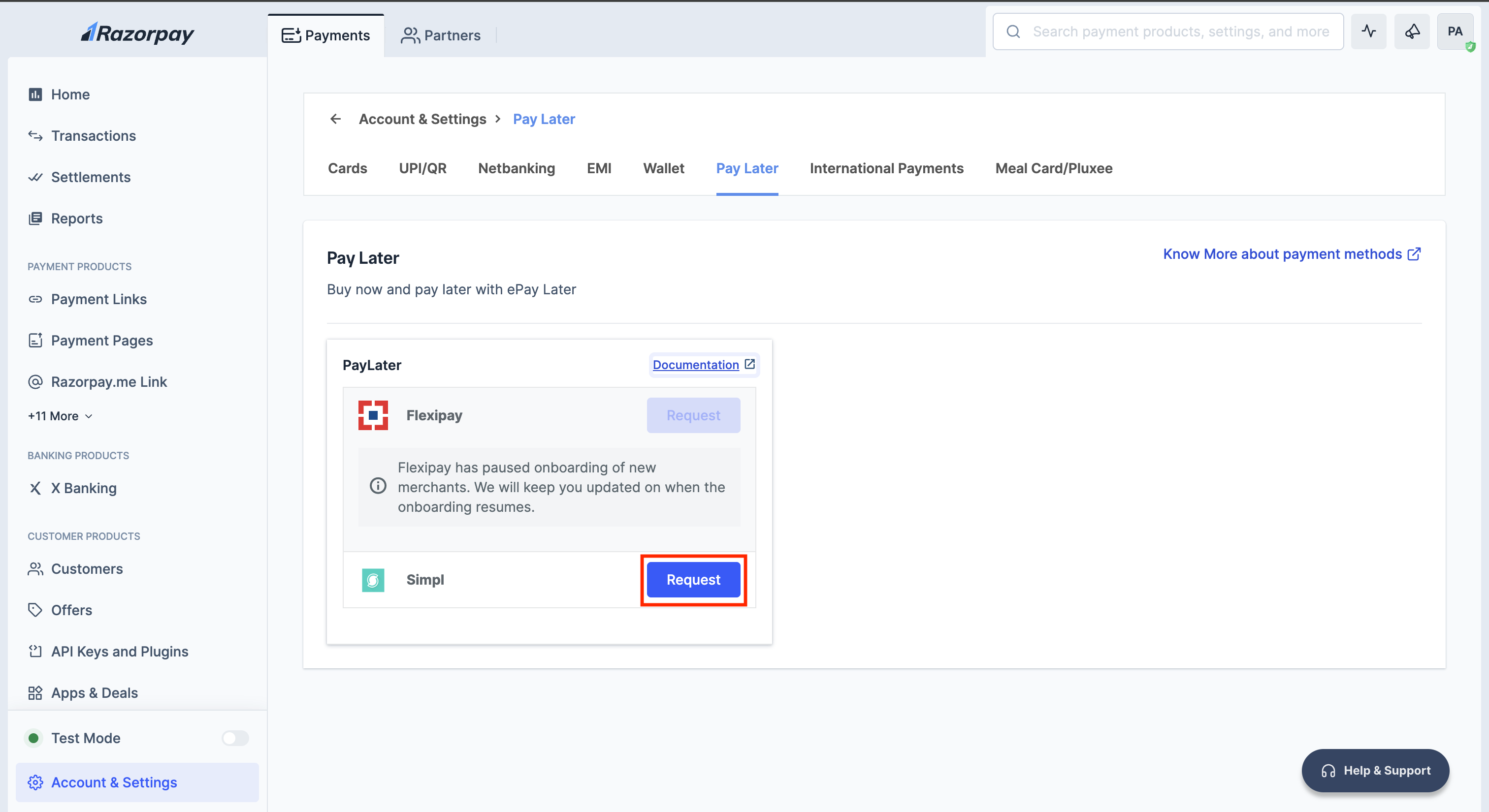Viewport: 1489px width, 812px height.
Task: Click the headphones icon in Help & Support
Action: pyautogui.click(x=1328, y=771)
